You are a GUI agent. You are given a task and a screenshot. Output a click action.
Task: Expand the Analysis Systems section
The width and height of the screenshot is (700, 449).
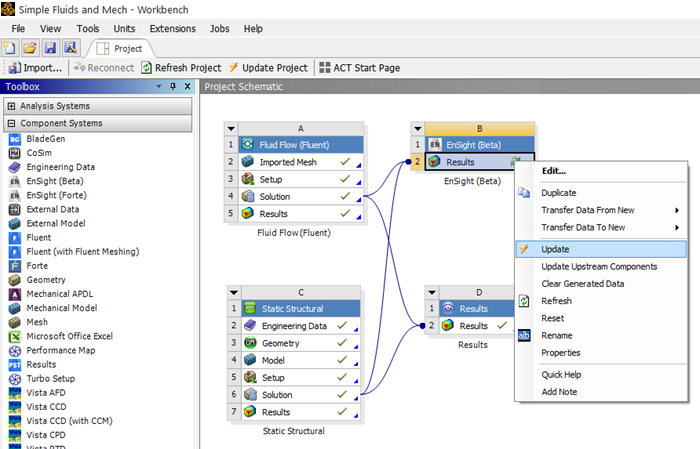point(11,106)
